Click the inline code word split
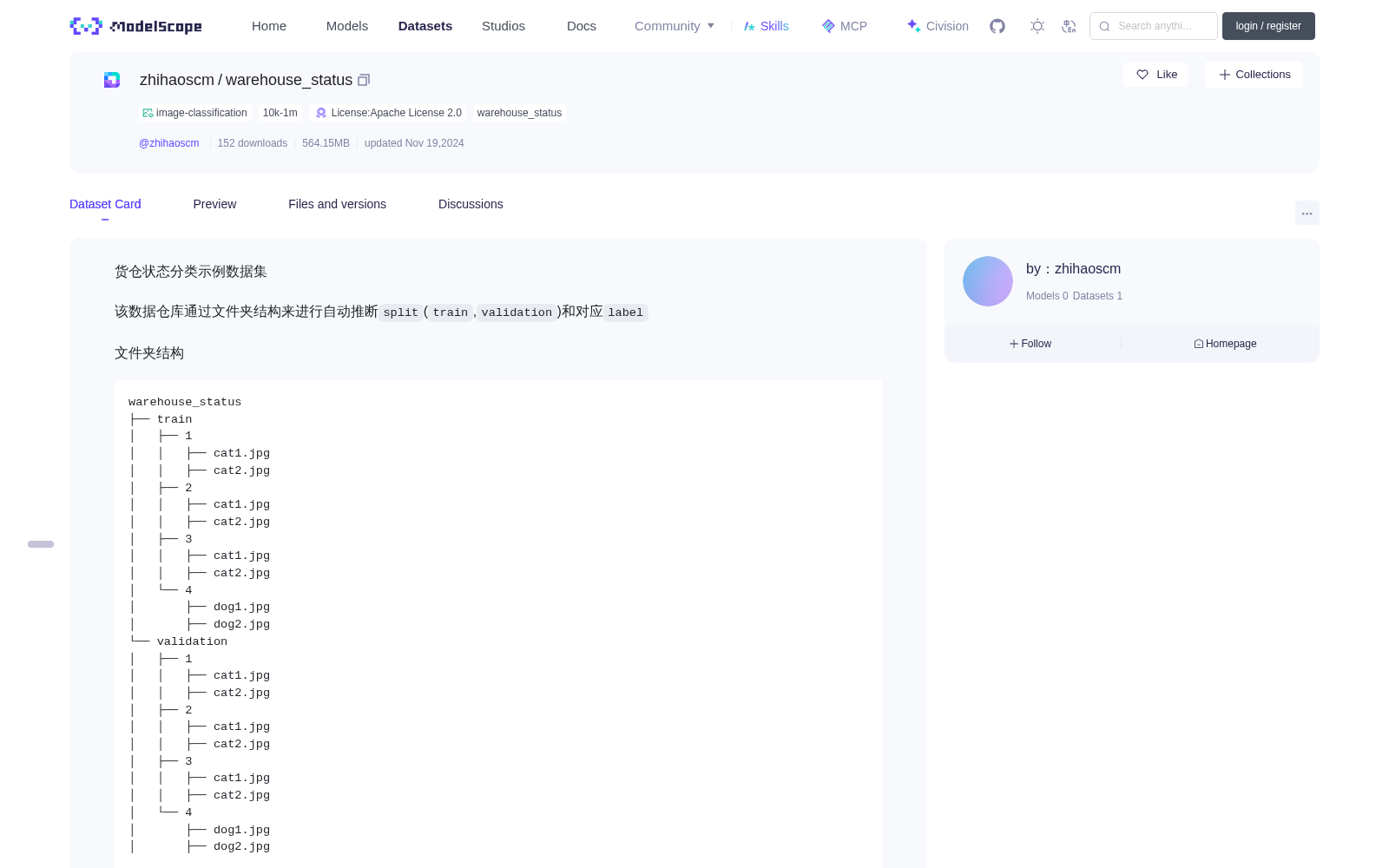This screenshot has width=1389, height=868. [401, 312]
